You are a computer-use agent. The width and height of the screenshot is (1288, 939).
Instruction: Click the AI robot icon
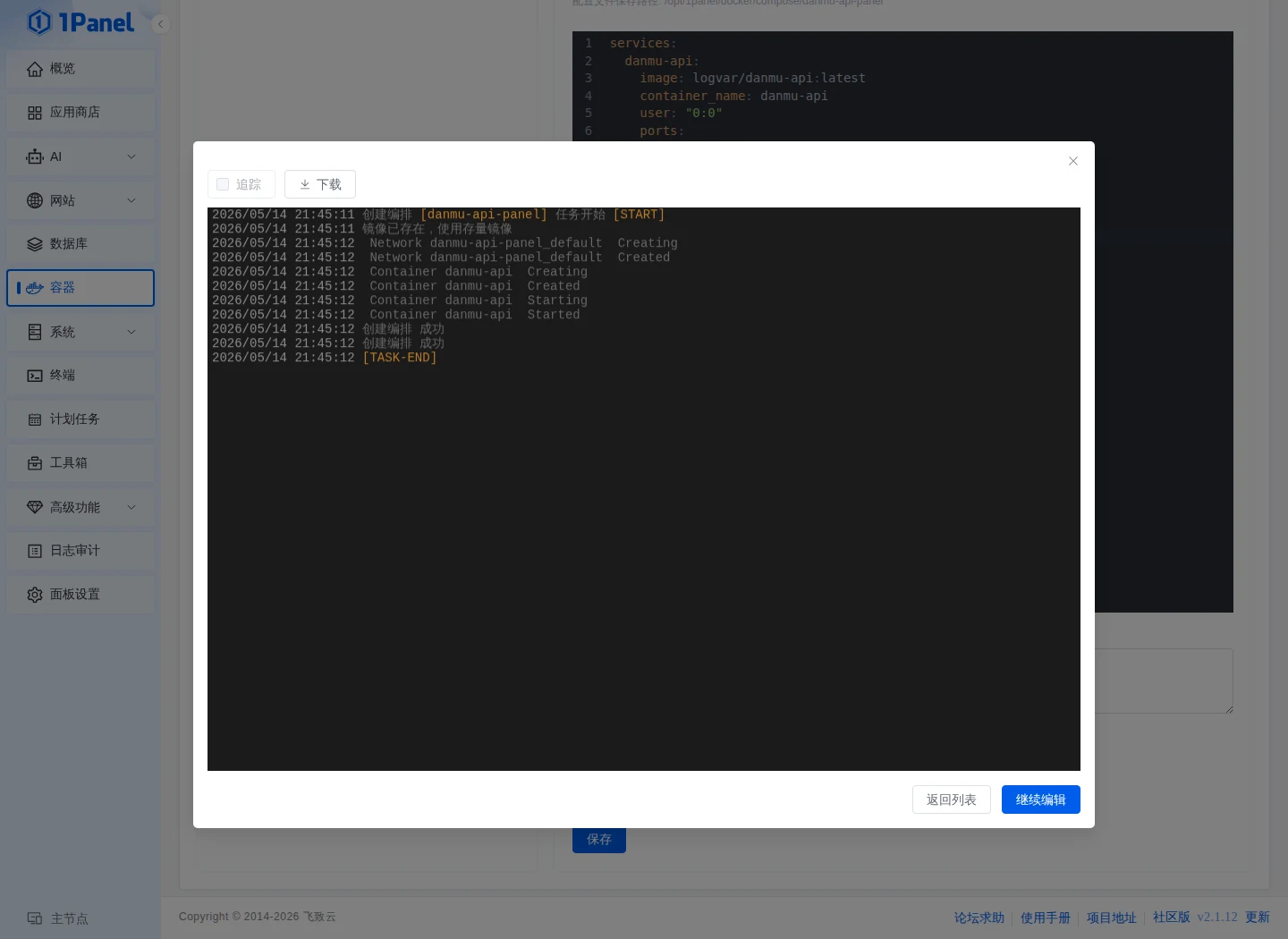click(35, 156)
